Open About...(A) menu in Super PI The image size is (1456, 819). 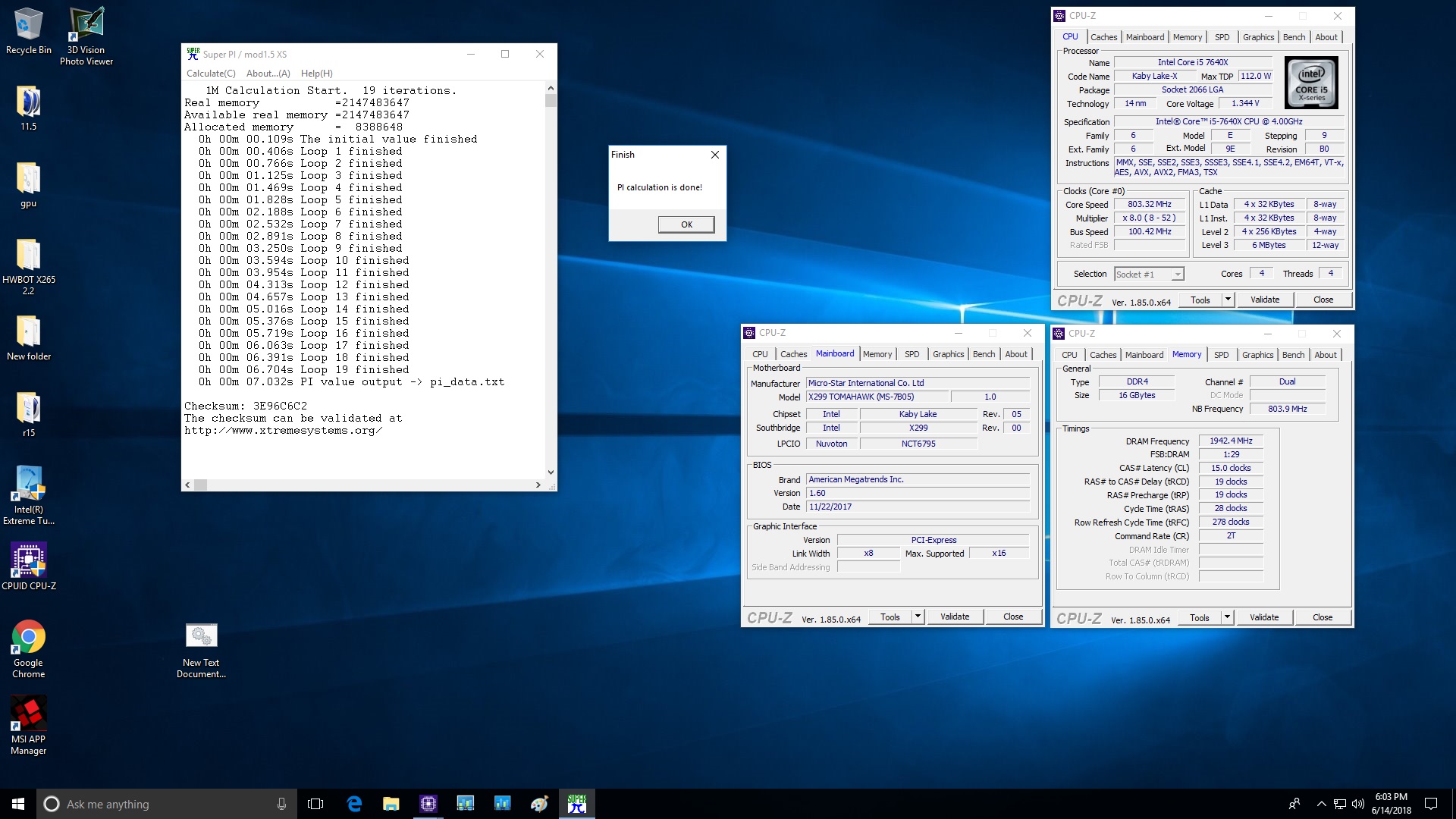point(268,74)
